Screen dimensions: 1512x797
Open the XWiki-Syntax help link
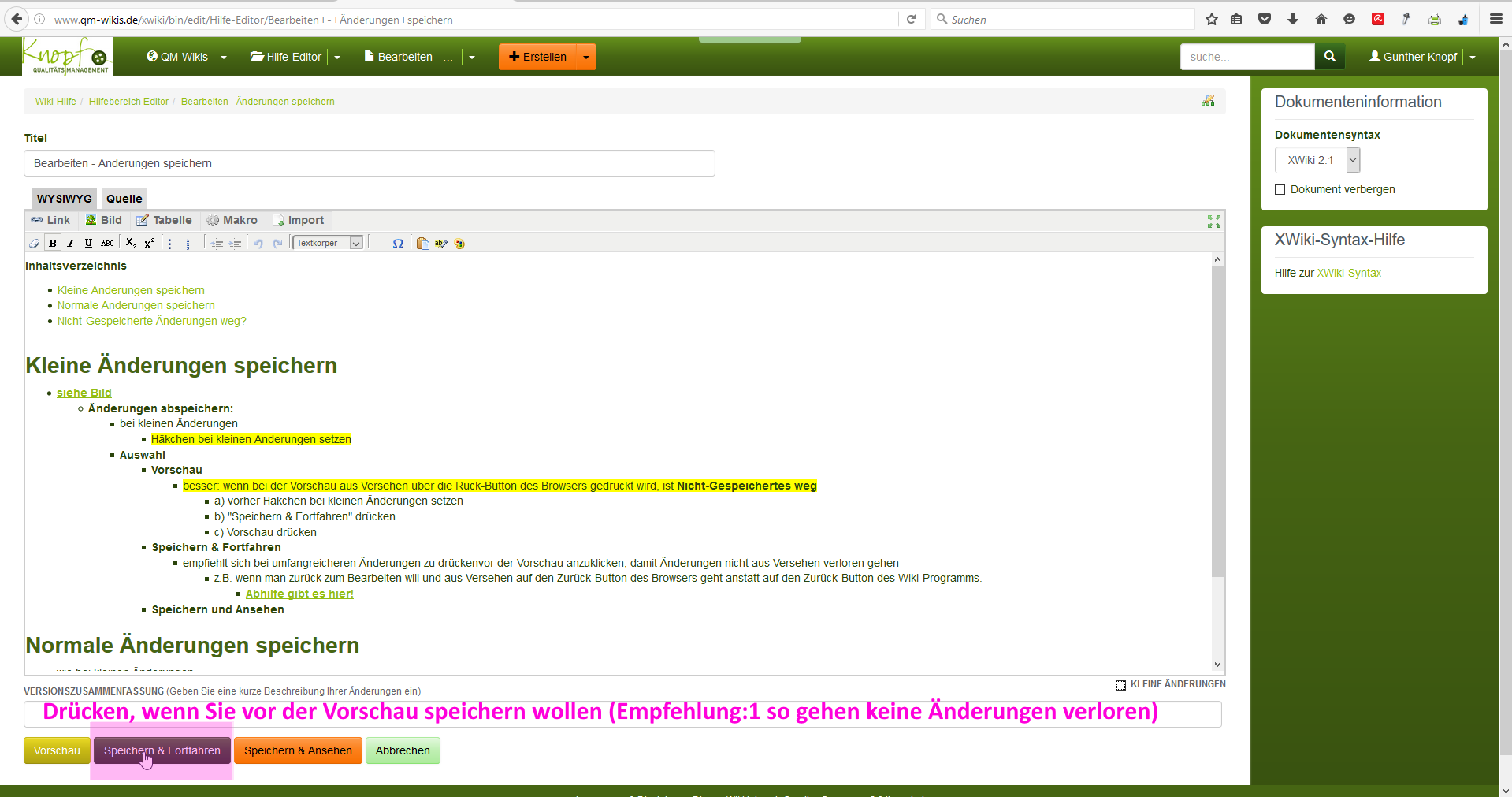[x=1349, y=273]
